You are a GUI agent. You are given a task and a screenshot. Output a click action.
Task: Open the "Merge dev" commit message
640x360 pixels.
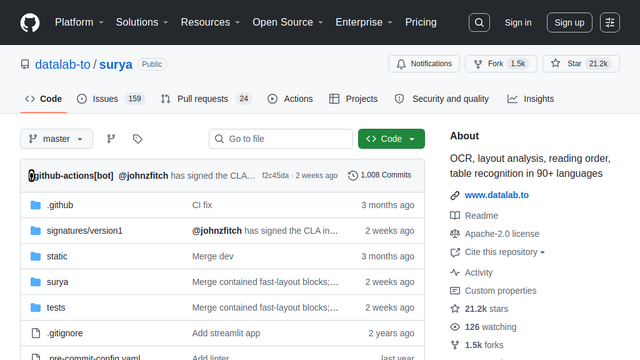(213, 256)
